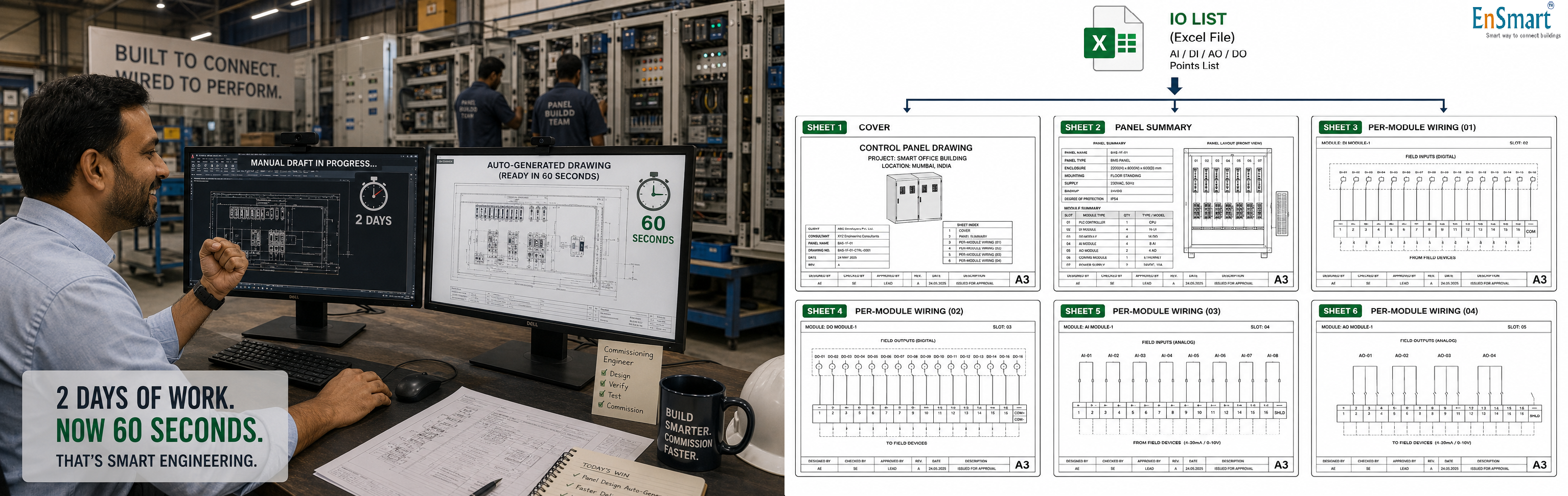This screenshot has height=496, width=1568.
Task: Click the SHEET 5 green badge
Action: (x=1083, y=311)
